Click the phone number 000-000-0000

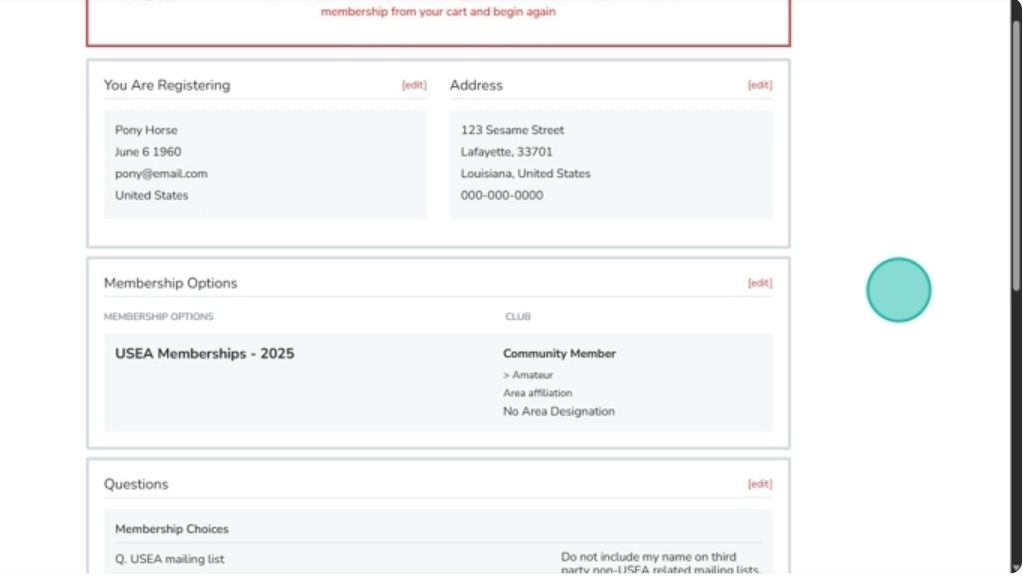[x=502, y=196]
